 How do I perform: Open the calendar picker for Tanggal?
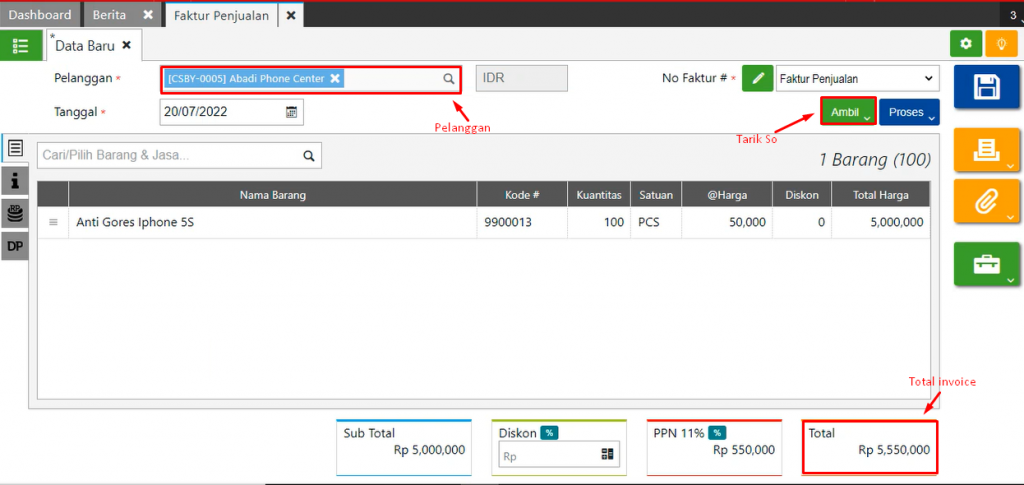[x=291, y=112]
